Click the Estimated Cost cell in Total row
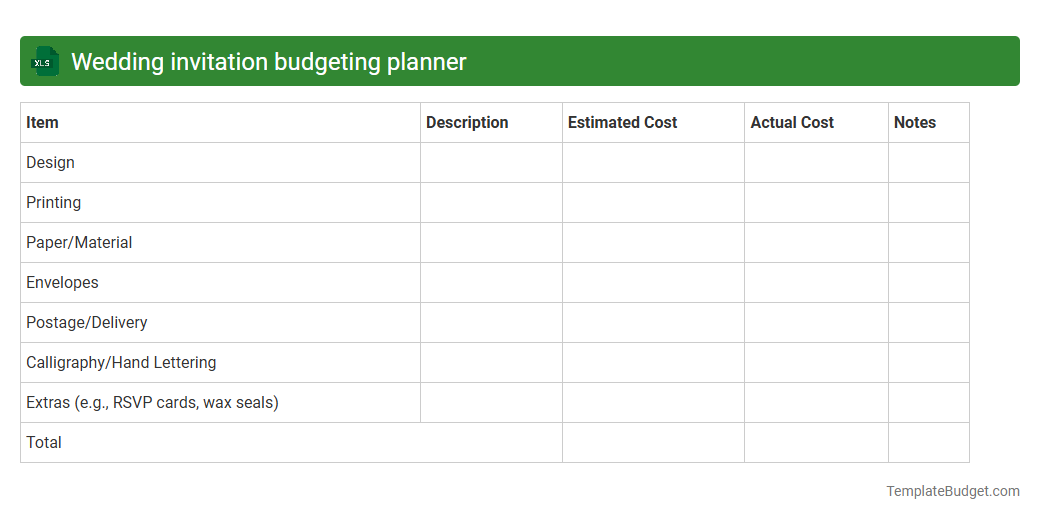The width and height of the screenshot is (1040, 520). [653, 442]
